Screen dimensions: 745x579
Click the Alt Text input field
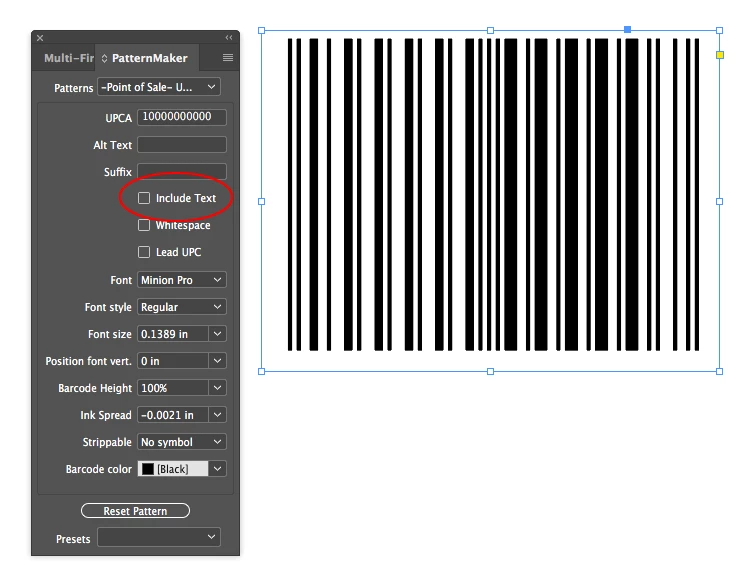(x=182, y=144)
